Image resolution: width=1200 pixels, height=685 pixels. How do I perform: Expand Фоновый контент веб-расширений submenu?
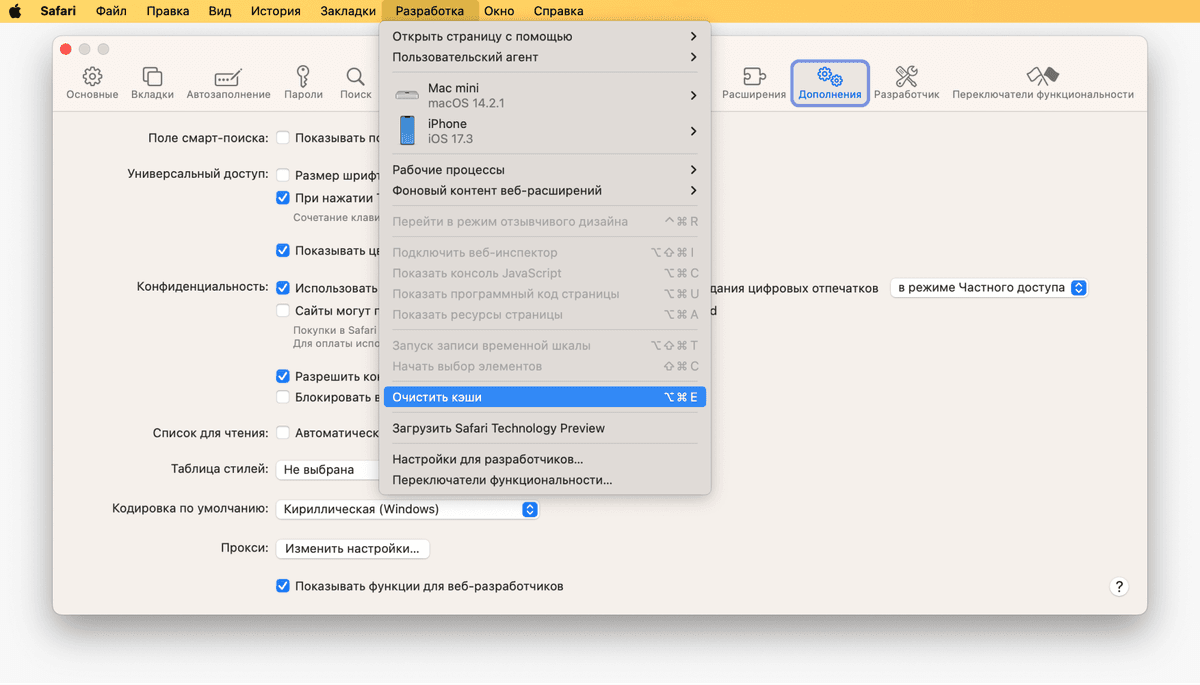pos(545,191)
